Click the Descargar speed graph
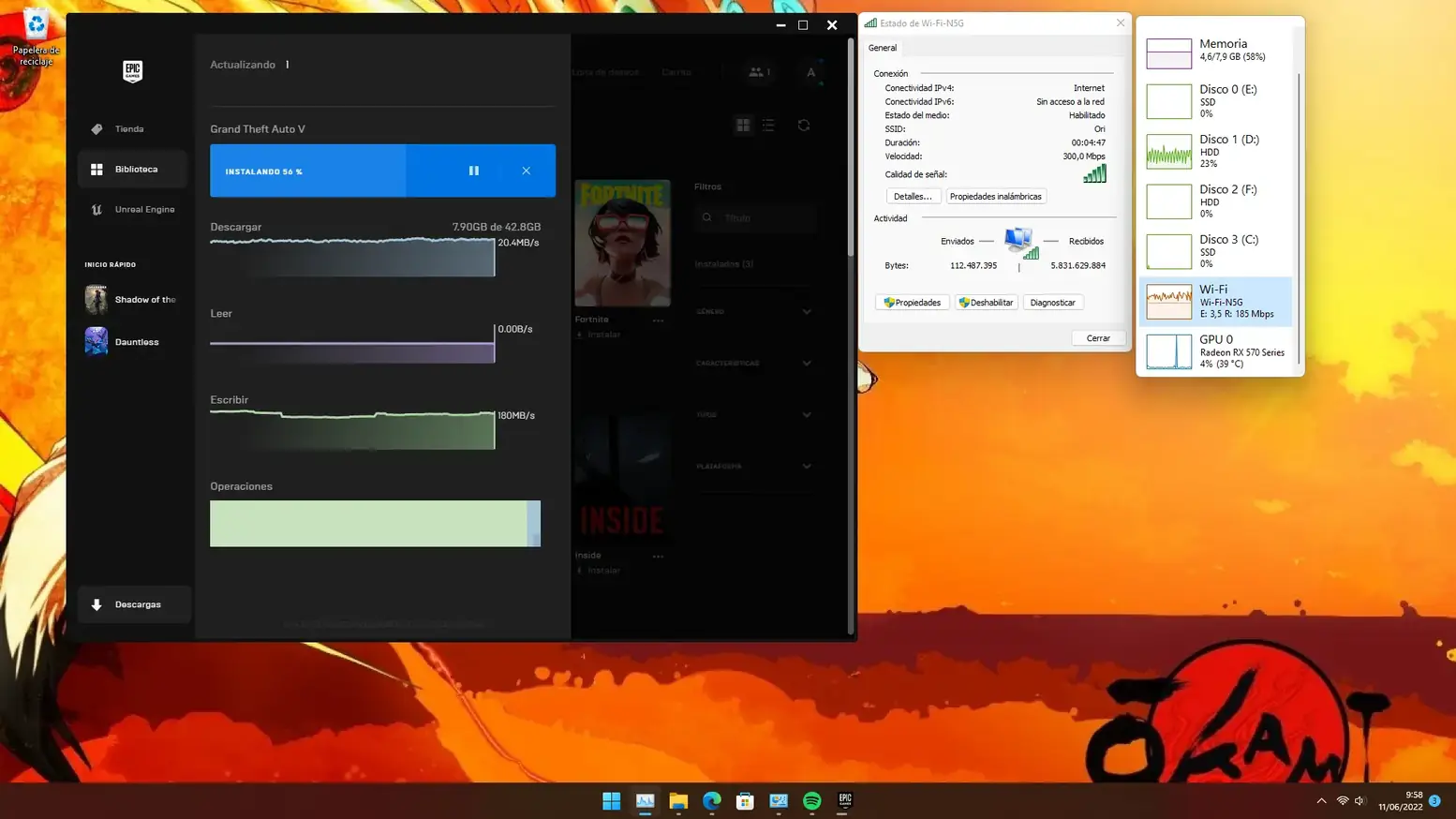This screenshot has width=1456, height=819. (352, 257)
